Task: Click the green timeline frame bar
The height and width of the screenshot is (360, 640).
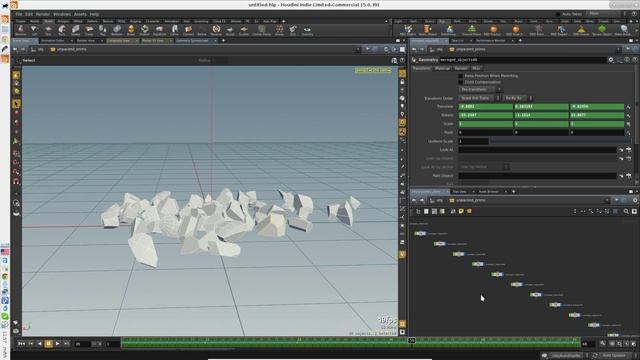Action: click(351, 343)
